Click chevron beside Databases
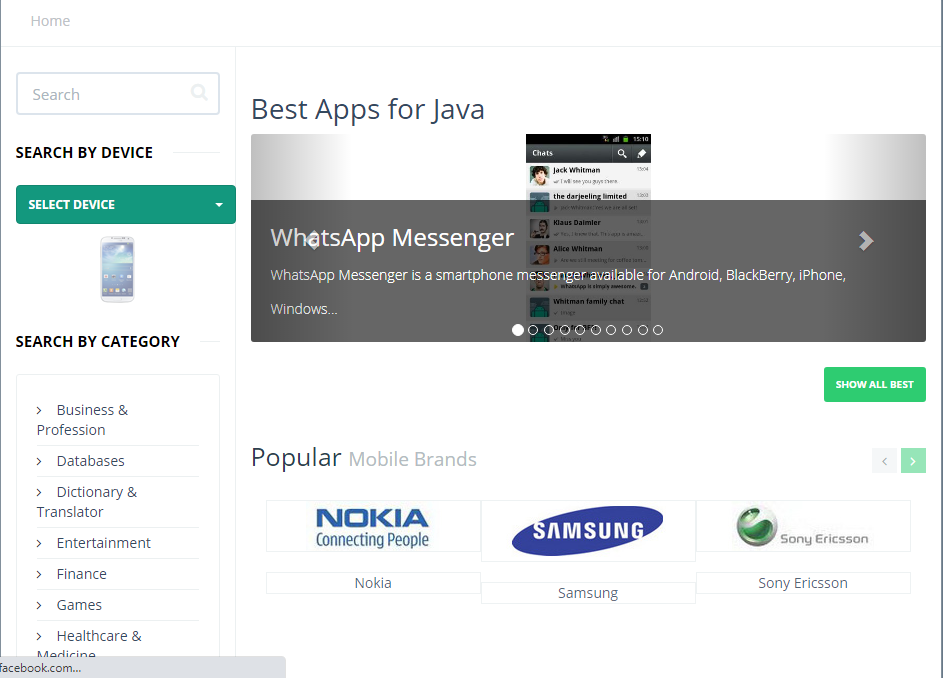The height and width of the screenshot is (678, 943). point(39,461)
